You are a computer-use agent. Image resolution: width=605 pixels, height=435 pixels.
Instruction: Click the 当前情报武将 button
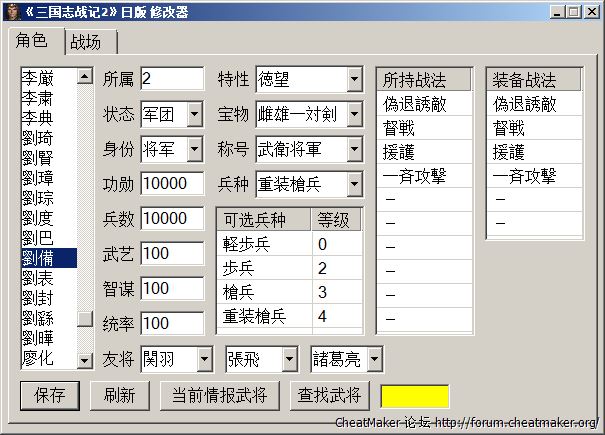218,395
